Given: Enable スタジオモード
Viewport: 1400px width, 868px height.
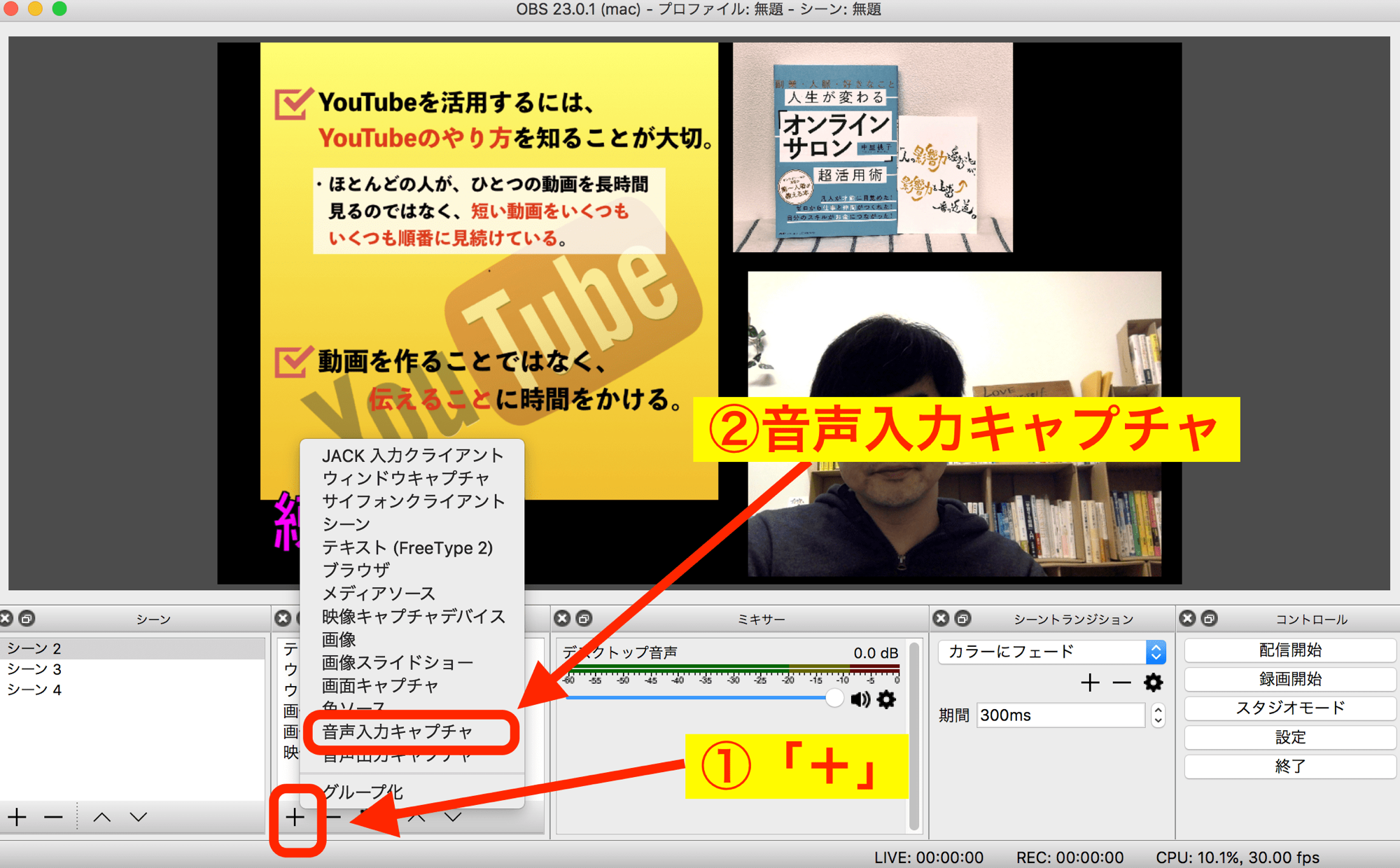Looking at the screenshot, I should (1290, 708).
